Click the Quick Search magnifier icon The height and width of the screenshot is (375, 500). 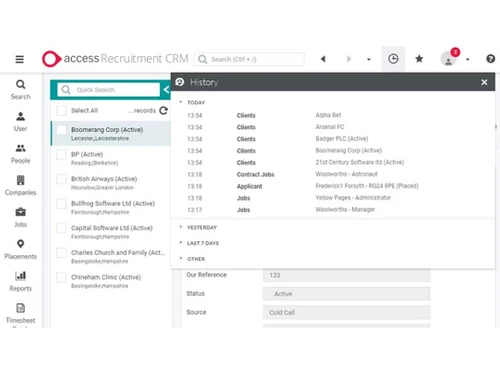(66, 90)
